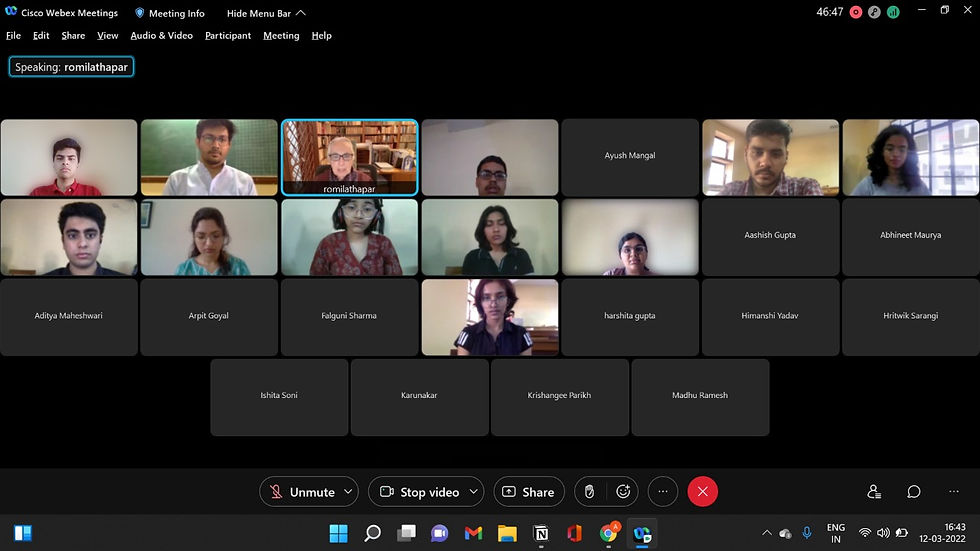
Task: Open Gmail icon on taskbar
Action: pos(473,534)
